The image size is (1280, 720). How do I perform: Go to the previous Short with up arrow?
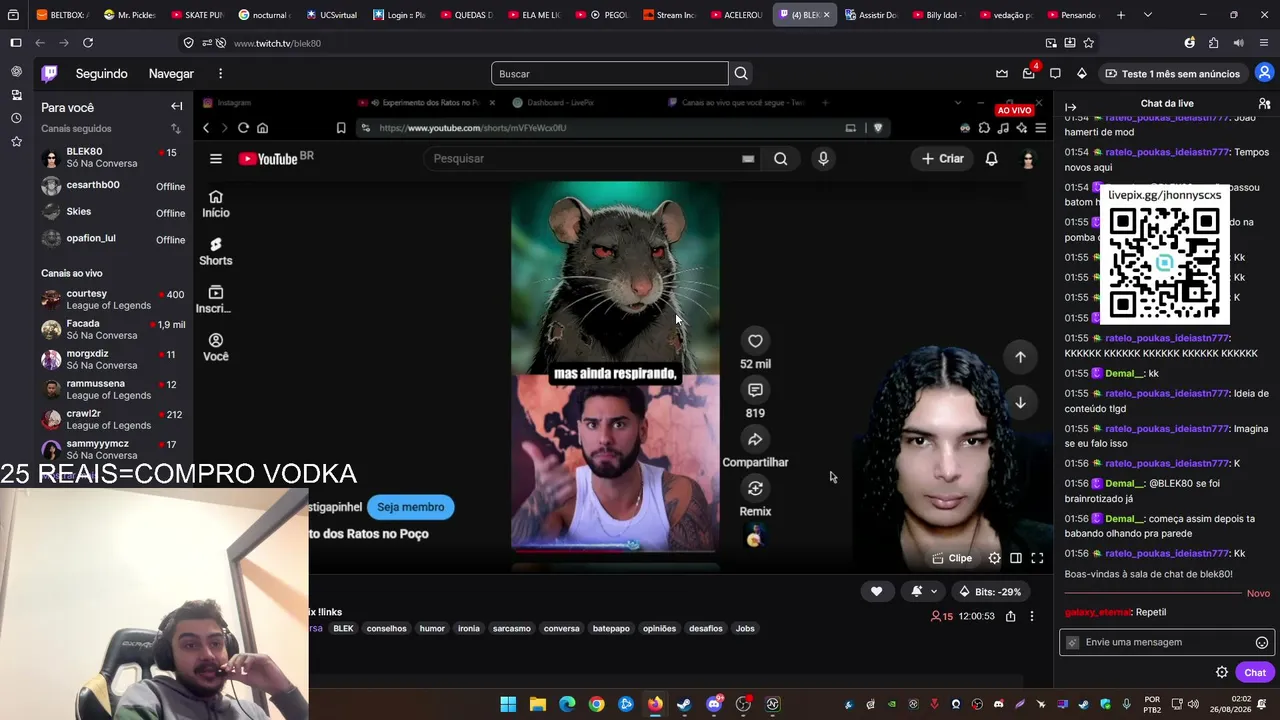pyautogui.click(x=1020, y=357)
